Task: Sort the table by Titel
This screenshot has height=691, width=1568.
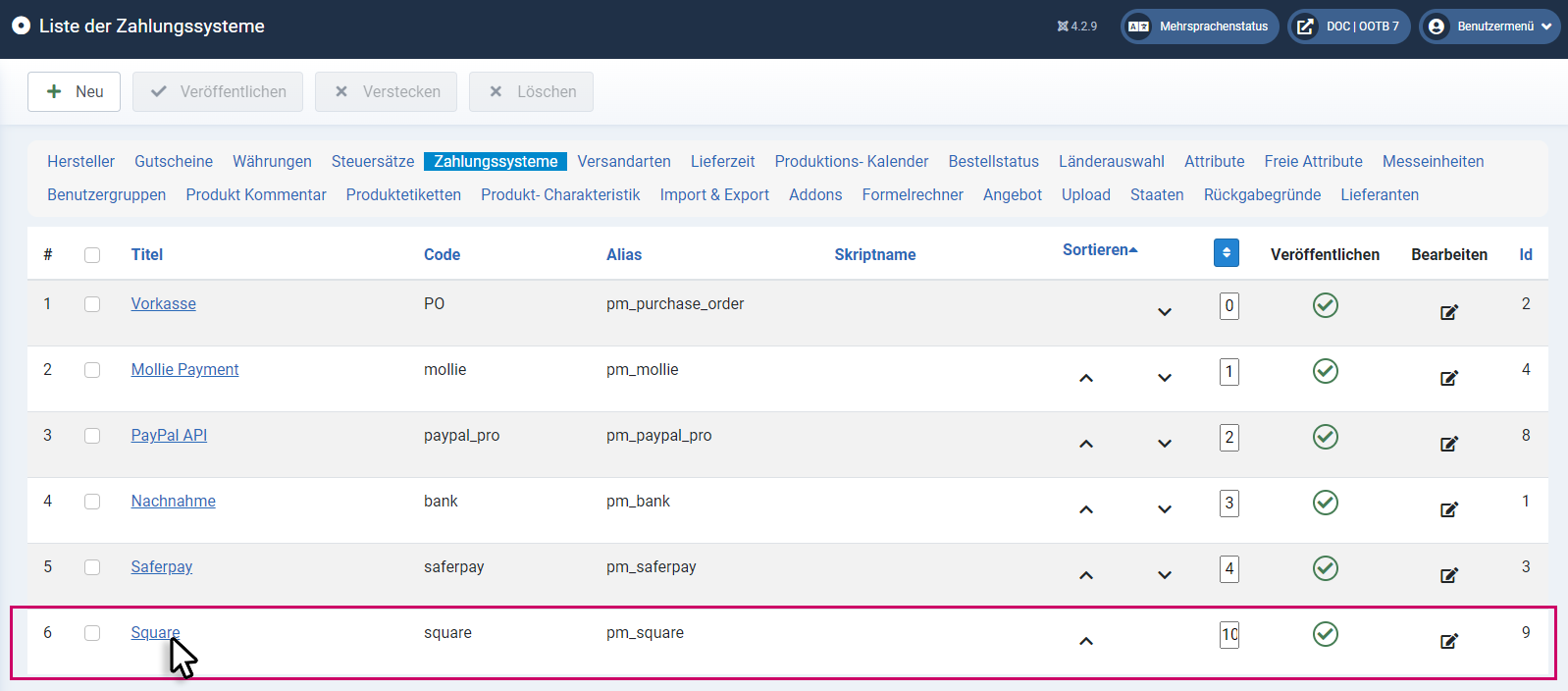Action: click(x=147, y=254)
